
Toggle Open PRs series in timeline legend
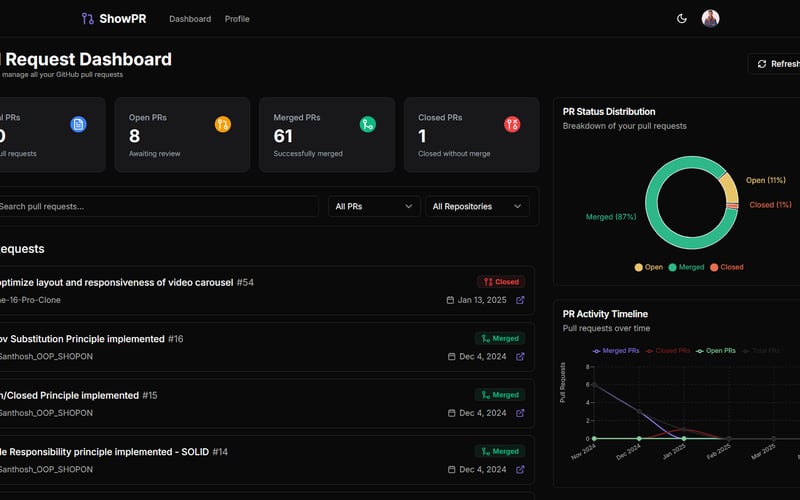(x=715, y=351)
